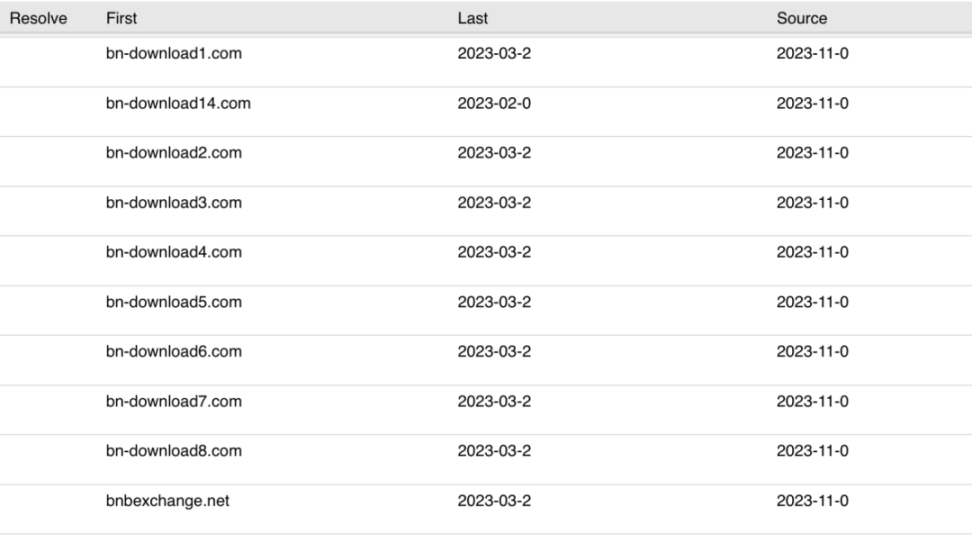This screenshot has height=535, width=972.
Task: Open the bn-download3.com entry
Action: [x=173, y=203]
